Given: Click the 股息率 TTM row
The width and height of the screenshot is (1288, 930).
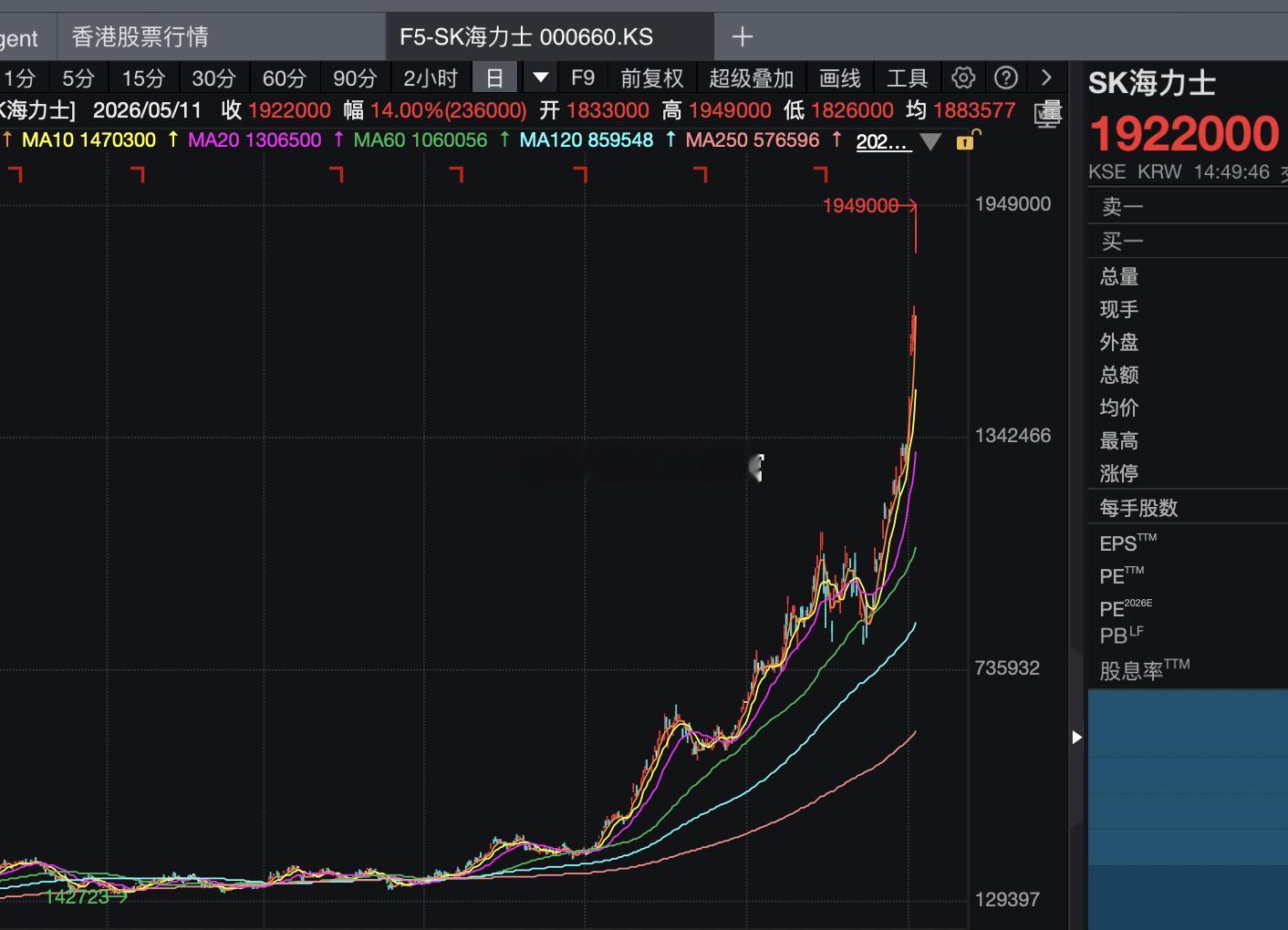Looking at the screenshot, I should pyautogui.click(x=1188, y=670).
